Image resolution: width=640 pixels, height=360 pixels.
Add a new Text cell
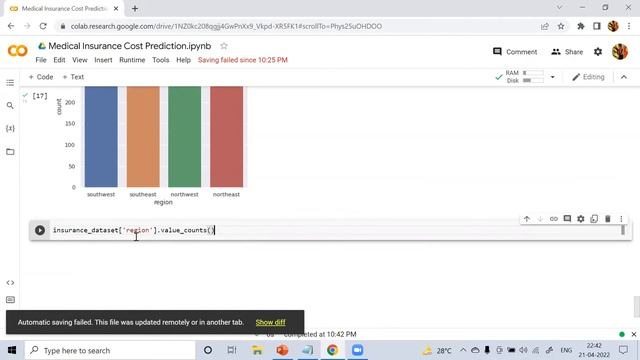73,77
